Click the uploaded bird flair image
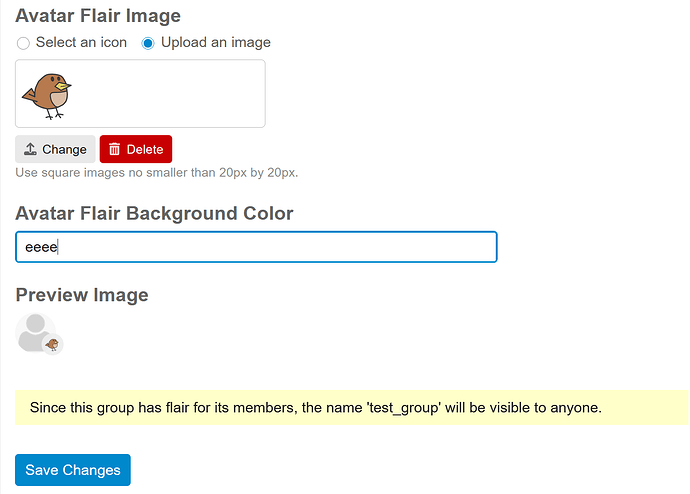Viewport: 690px width, 494px height. 47,96
